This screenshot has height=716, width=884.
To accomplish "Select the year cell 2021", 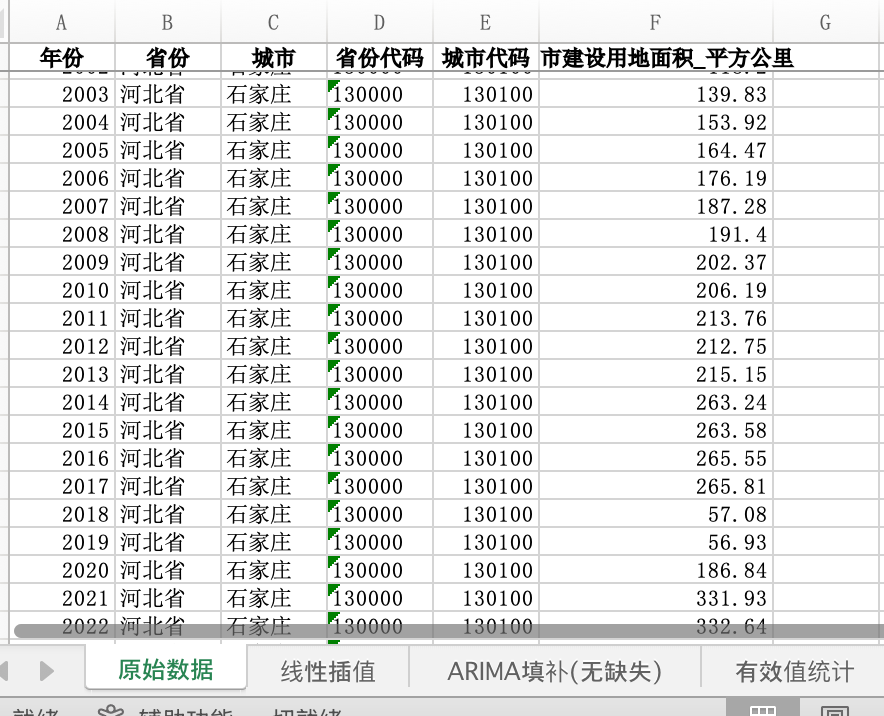I will pyautogui.click(x=62, y=598).
